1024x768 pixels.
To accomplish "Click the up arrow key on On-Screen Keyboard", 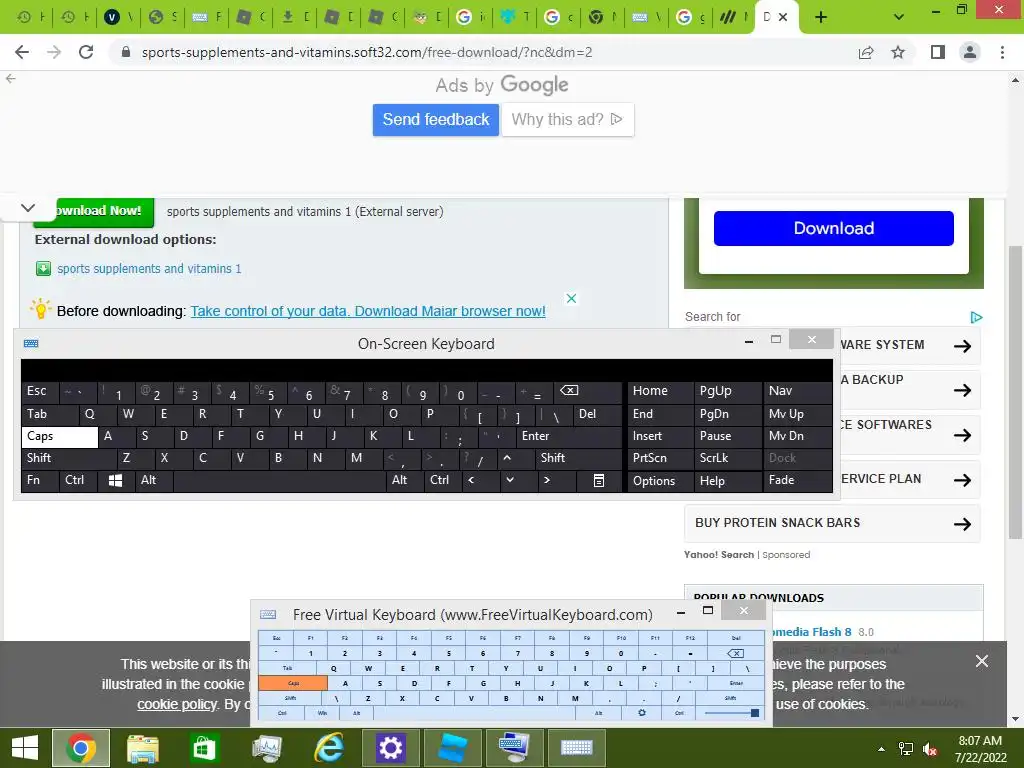I will coord(507,458).
